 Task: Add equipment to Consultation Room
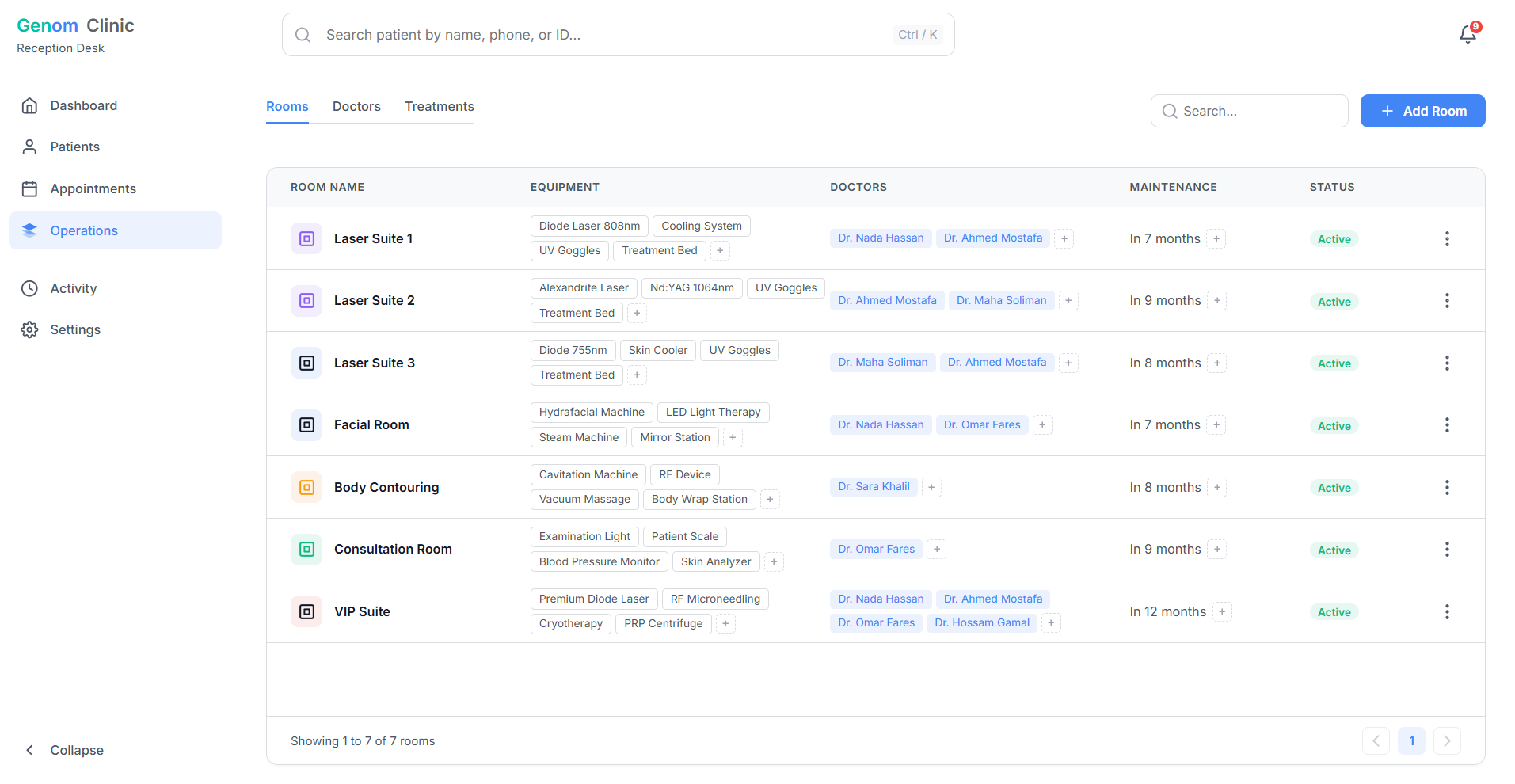(x=774, y=561)
